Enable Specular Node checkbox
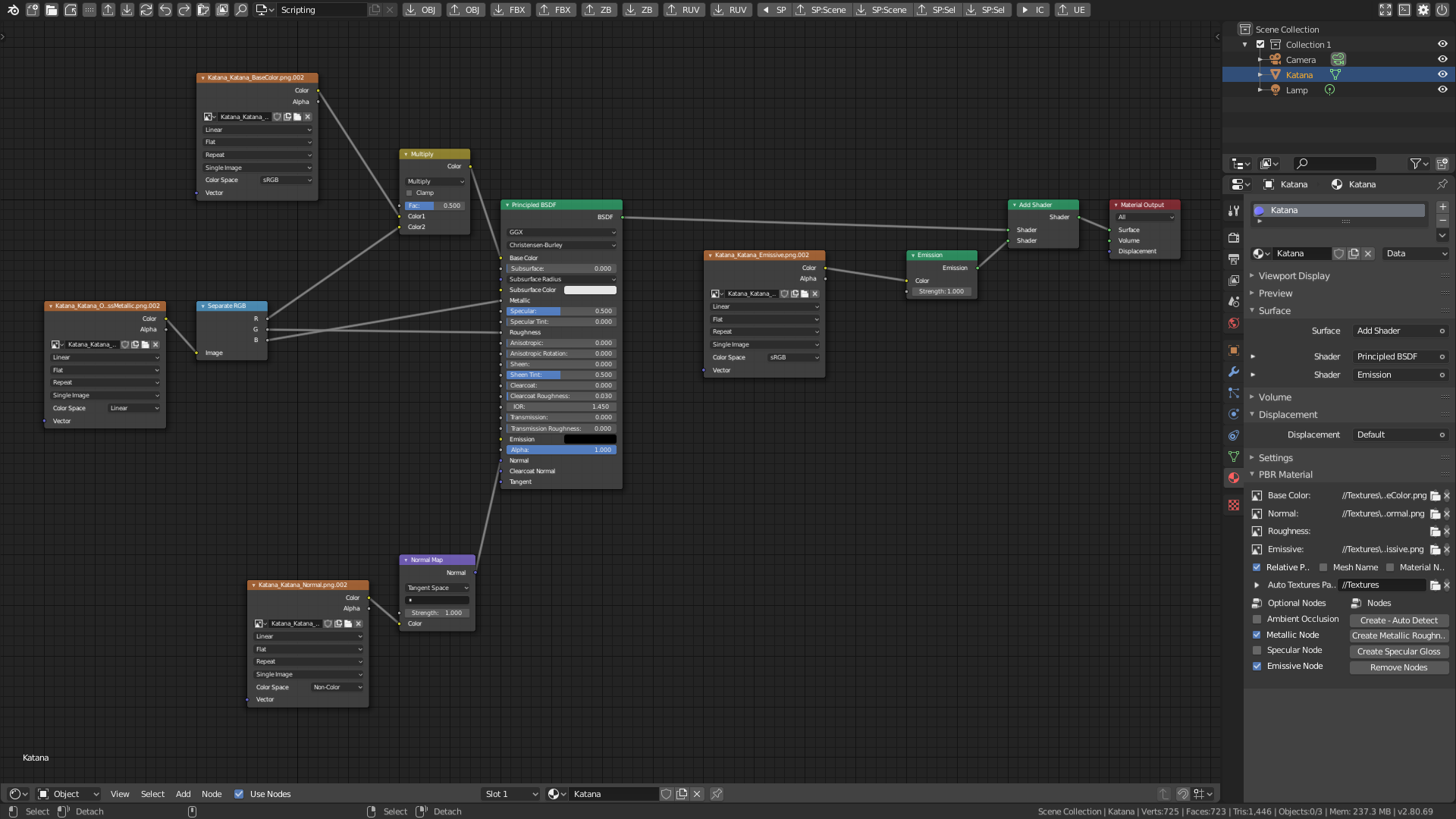The image size is (1456, 819). [x=1257, y=651]
